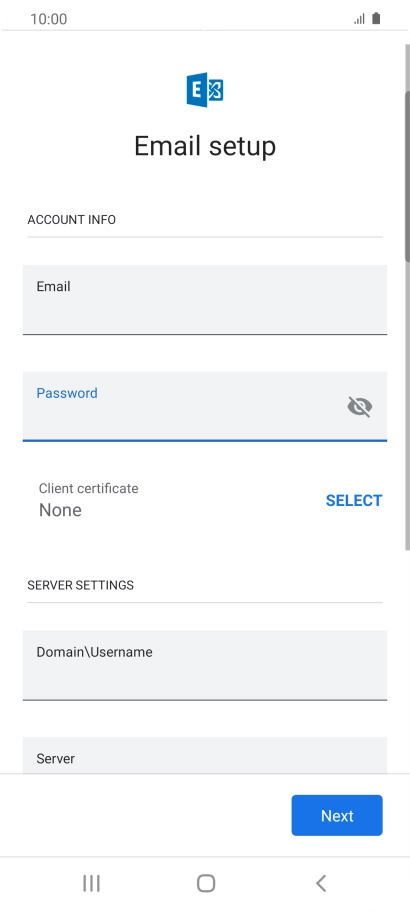This screenshot has height=911, width=410.
Task: Tap the Client certificate None row
Action: click(205, 500)
